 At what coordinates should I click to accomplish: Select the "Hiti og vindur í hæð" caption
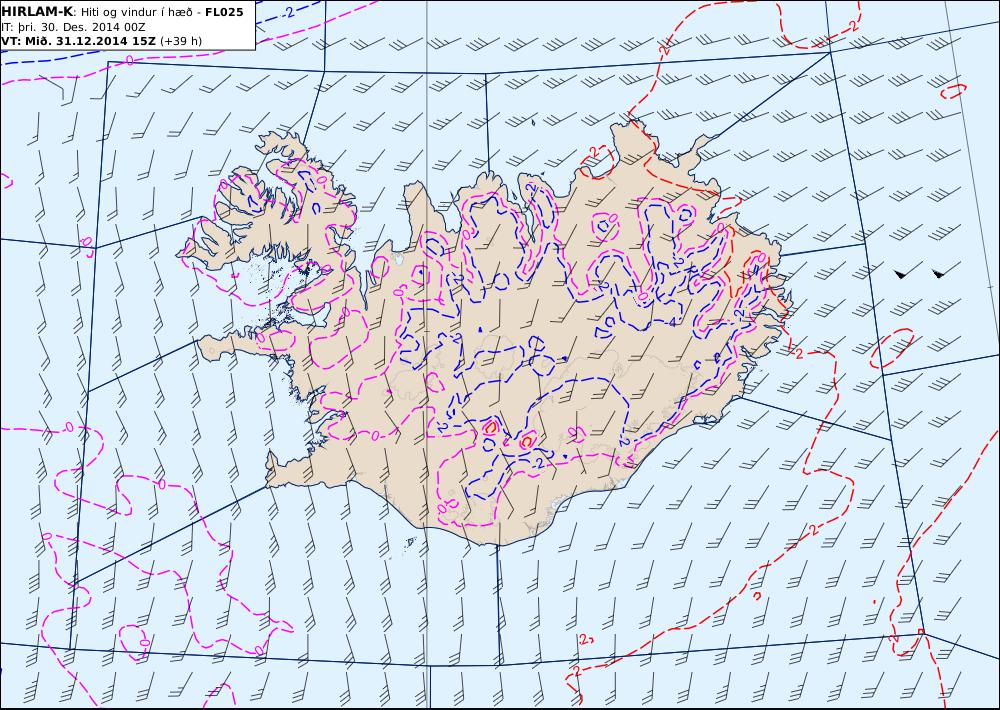pyautogui.click(x=136, y=12)
